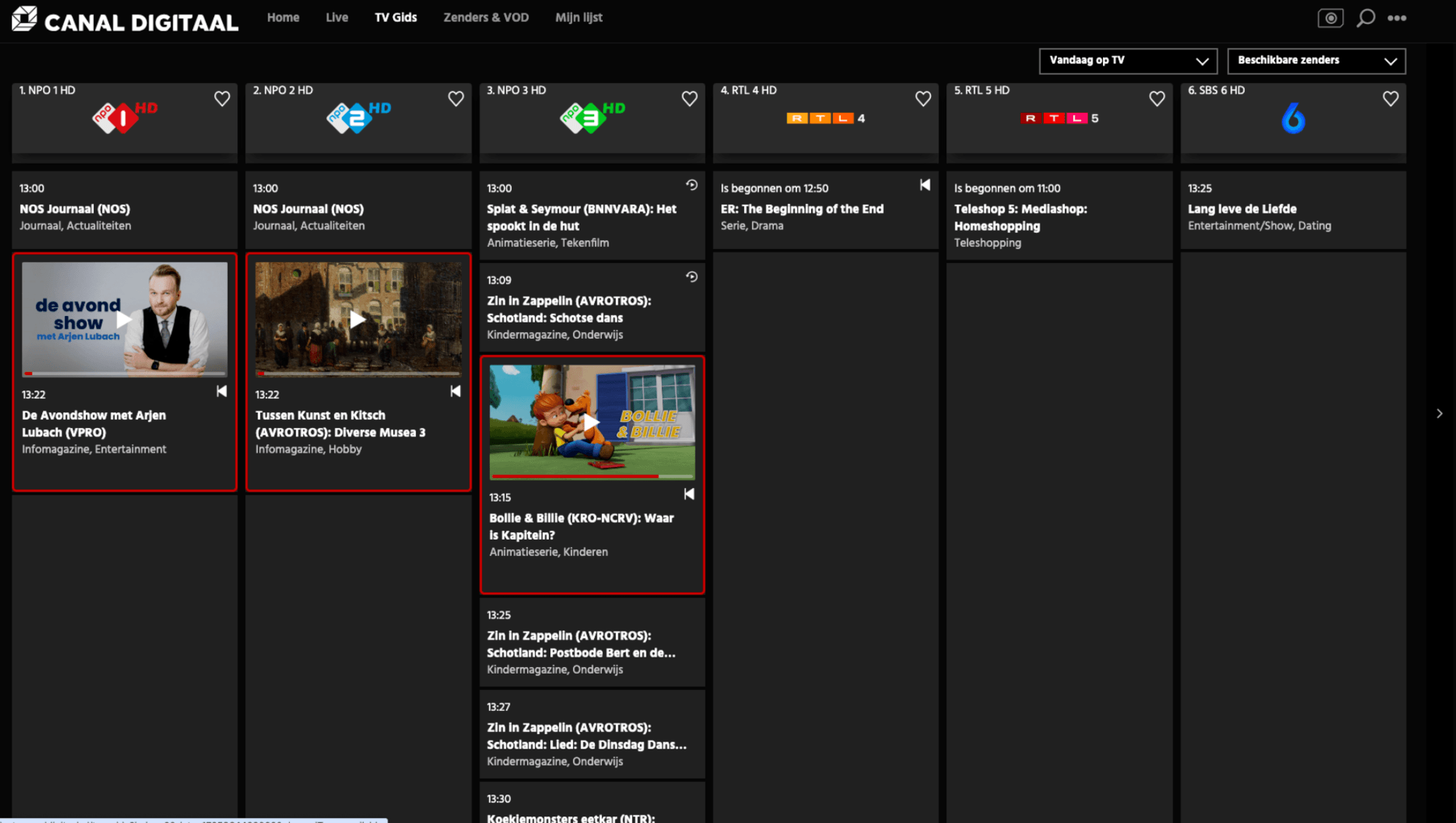Open Zin in Zappelin: Schotse dans entry
Screen dimensions: 1456x823
pyautogui.click(x=592, y=307)
